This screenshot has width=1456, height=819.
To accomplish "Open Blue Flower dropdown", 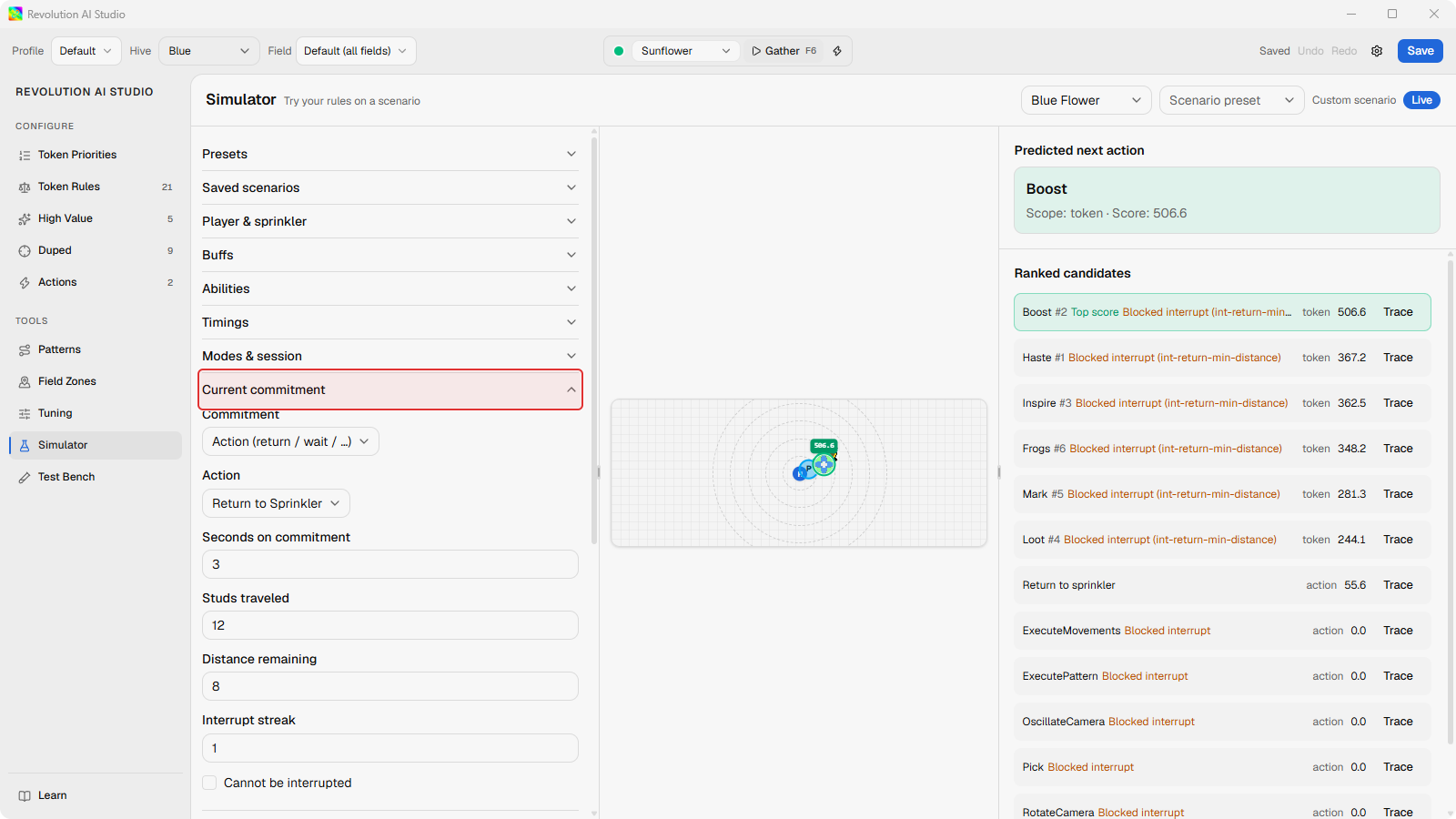I will coord(1086,100).
